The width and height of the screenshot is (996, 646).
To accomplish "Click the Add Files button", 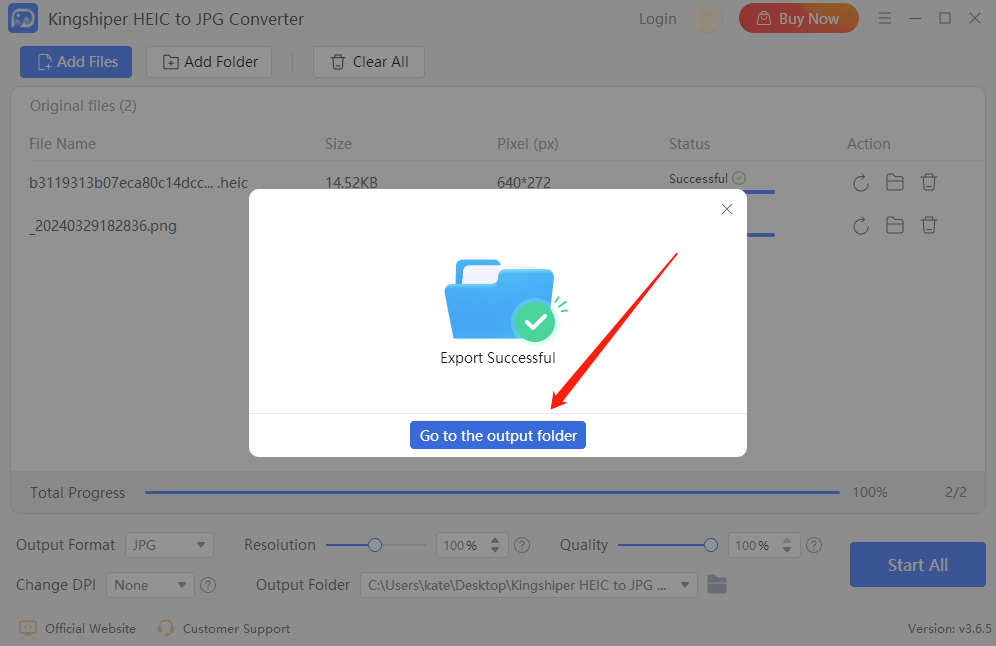I will pyautogui.click(x=76, y=62).
